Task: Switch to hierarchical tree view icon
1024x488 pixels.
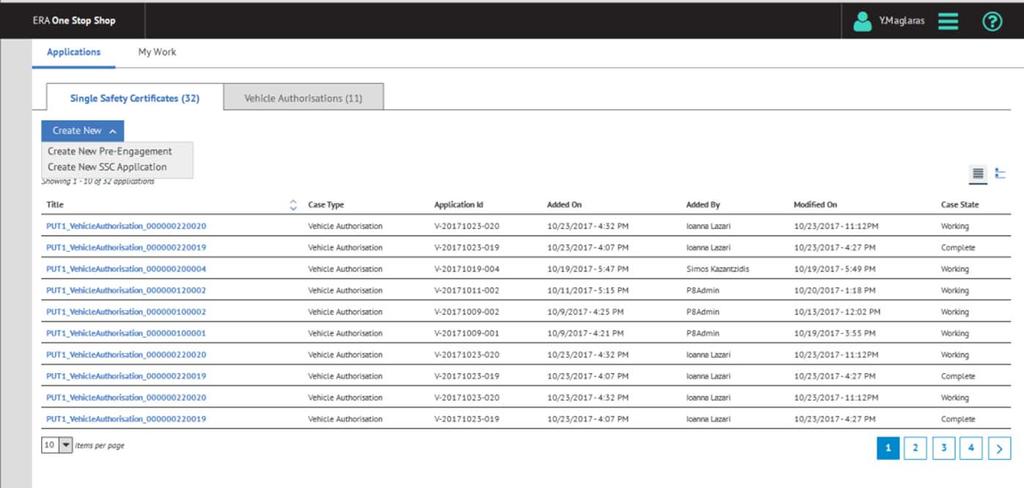Action: 1000,174
